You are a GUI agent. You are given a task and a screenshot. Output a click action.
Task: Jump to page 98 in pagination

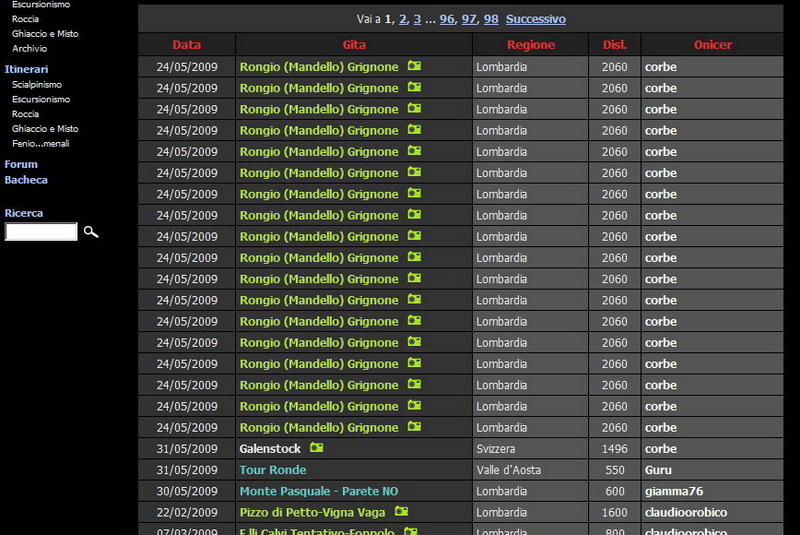pos(491,19)
